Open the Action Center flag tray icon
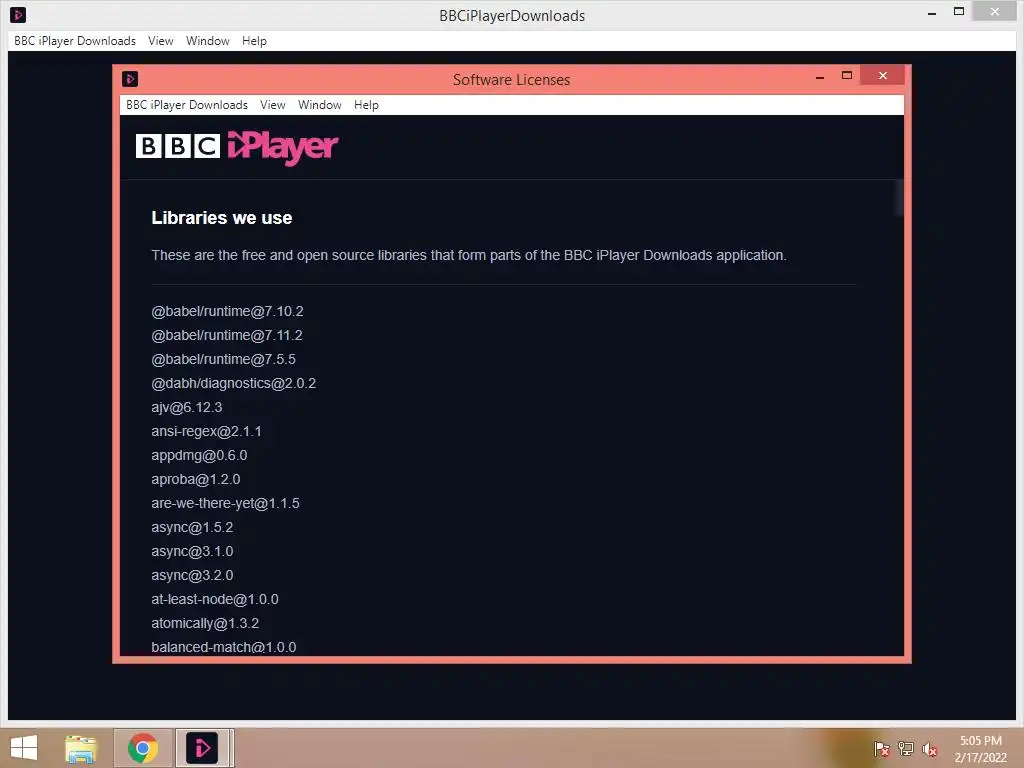1024x768 pixels. pyautogui.click(x=881, y=749)
